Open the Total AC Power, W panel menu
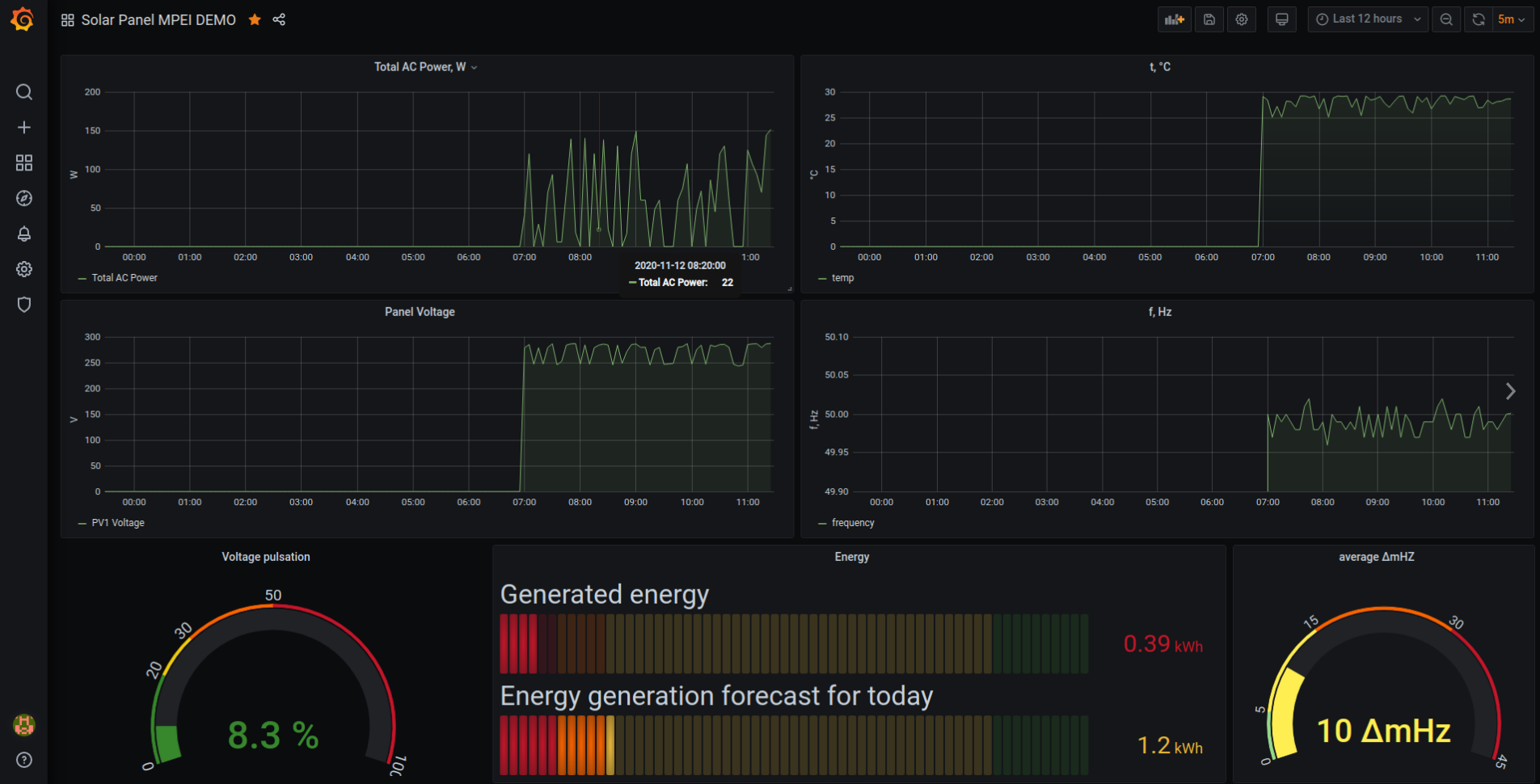 click(426, 67)
